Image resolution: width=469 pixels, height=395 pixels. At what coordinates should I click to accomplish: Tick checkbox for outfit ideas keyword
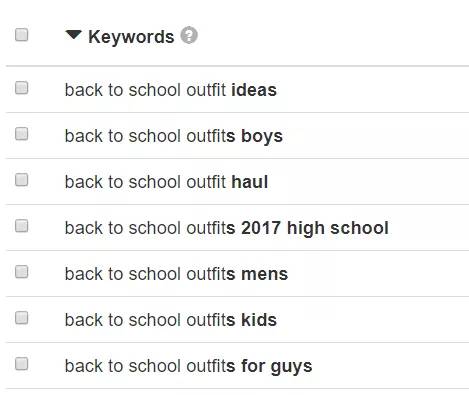point(22,88)
